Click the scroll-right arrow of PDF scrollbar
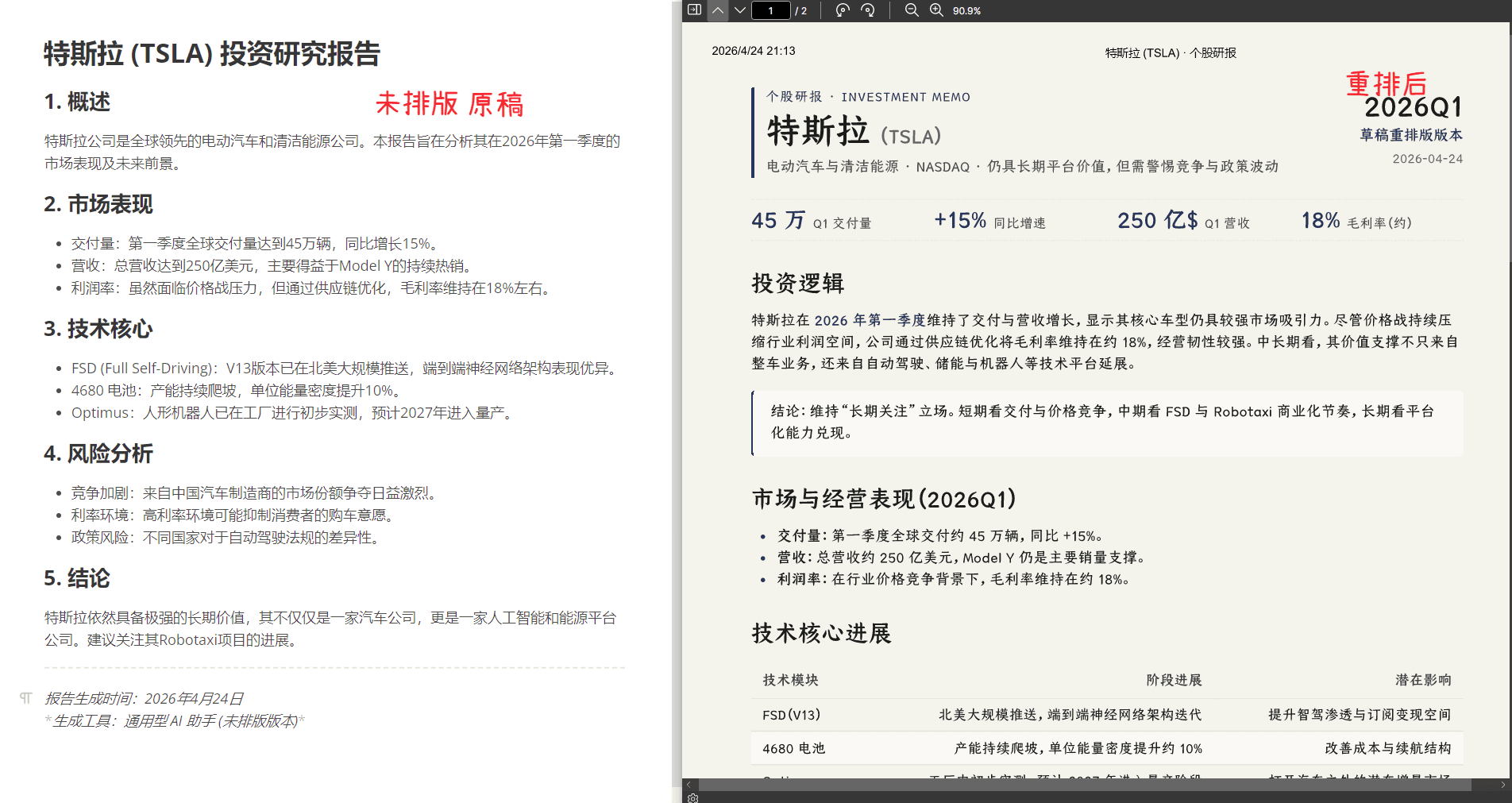Viewport: 1512px width, 803px height. 1502,785
